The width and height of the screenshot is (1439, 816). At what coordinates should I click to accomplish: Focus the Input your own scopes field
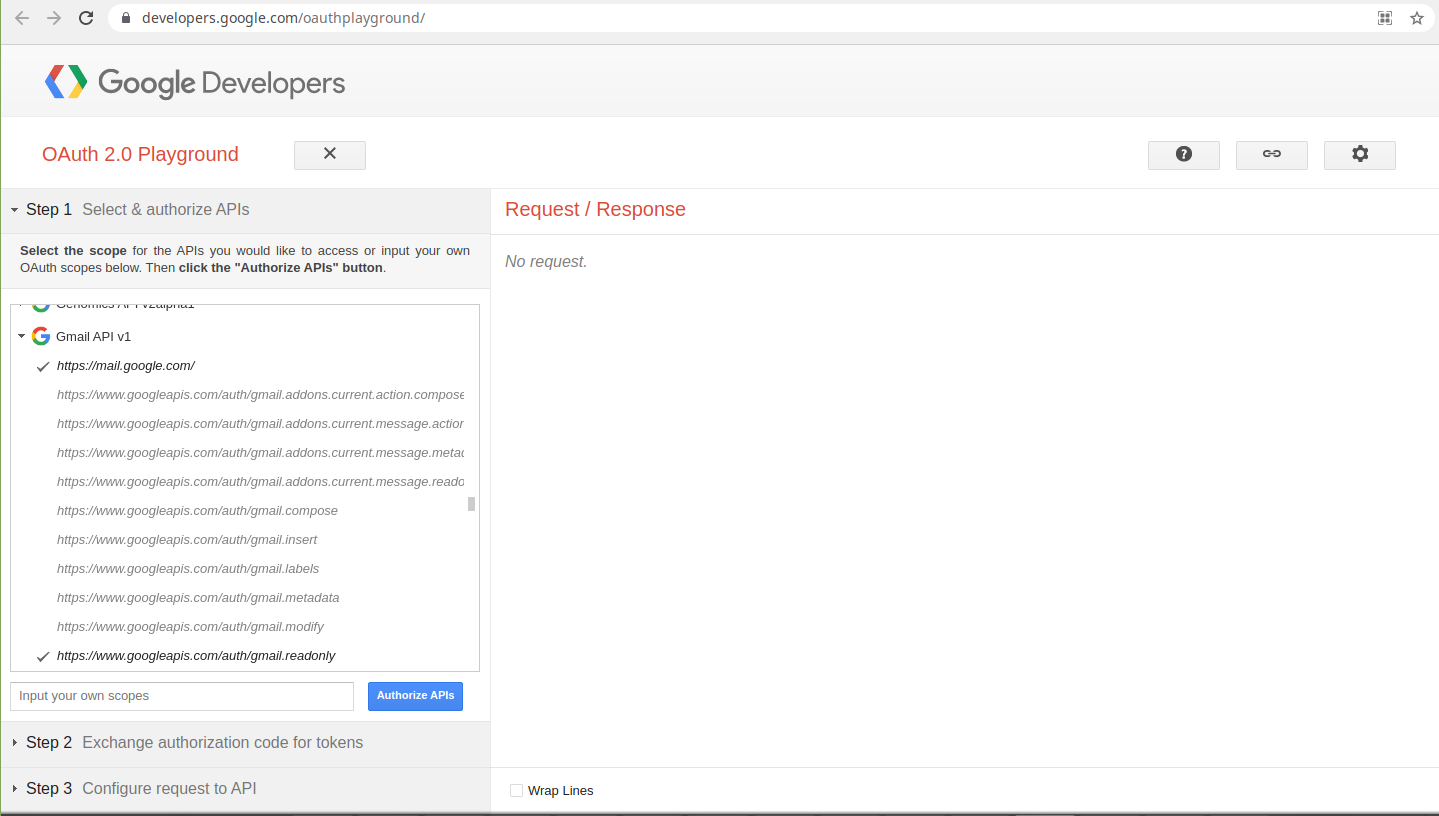[182, 696]
